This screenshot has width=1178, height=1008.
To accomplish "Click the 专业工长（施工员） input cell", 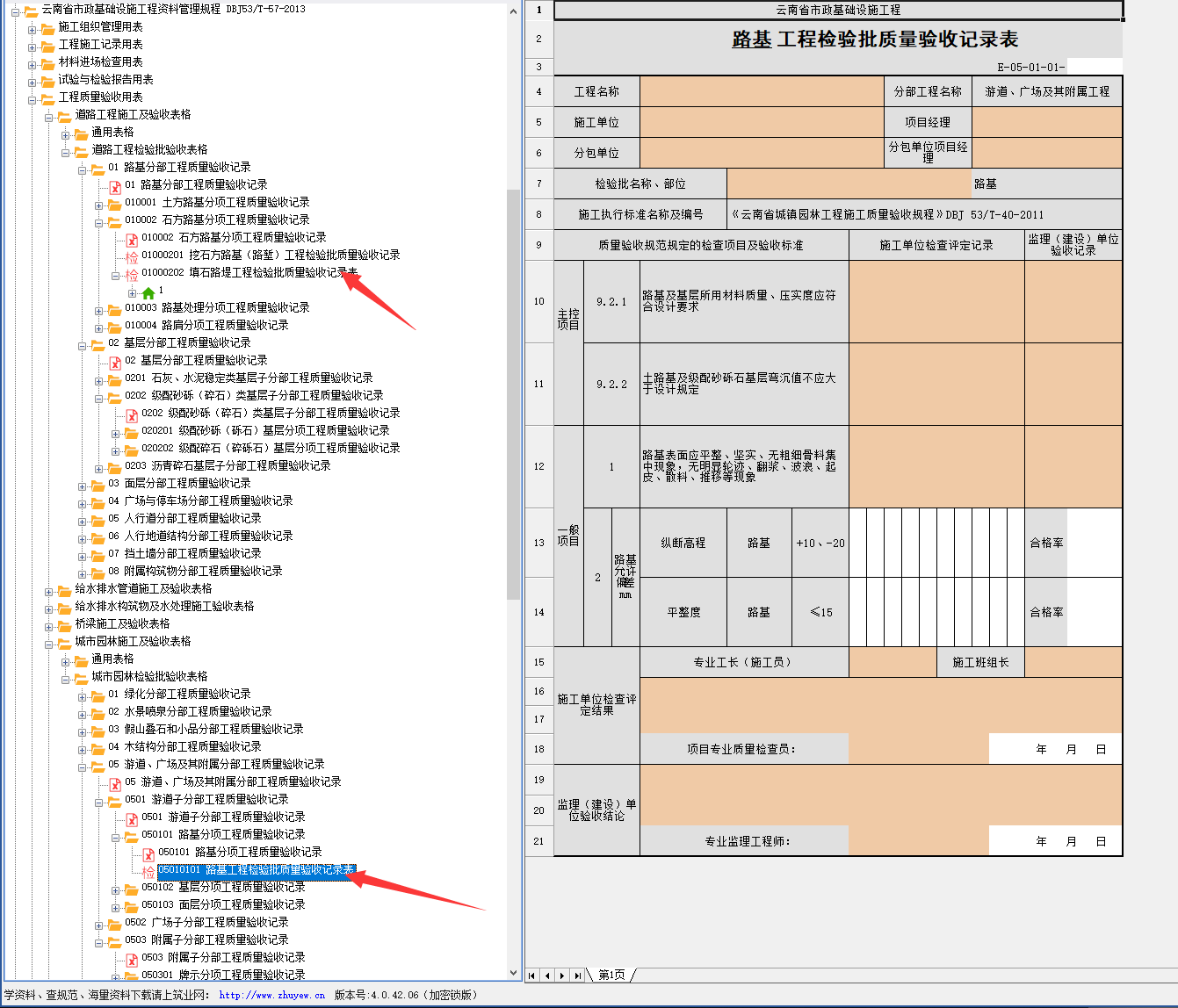I will coord(893,662).
